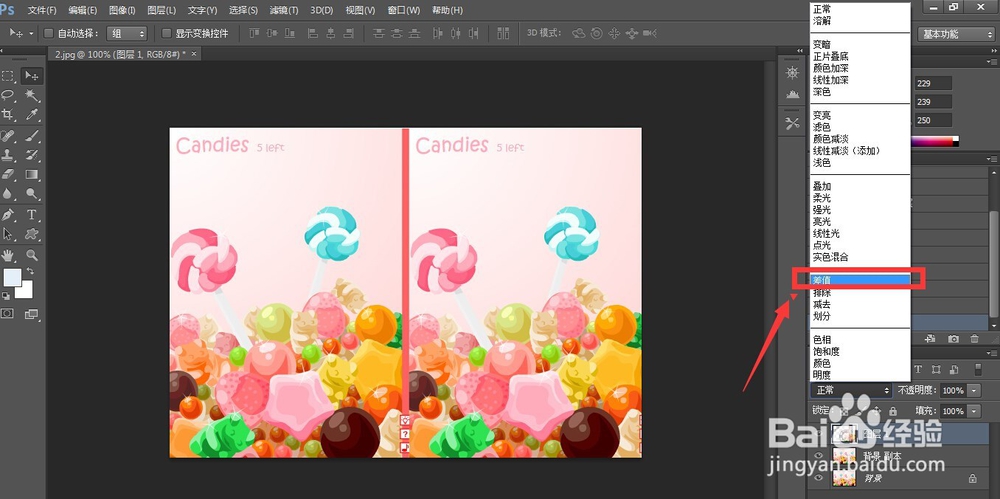The image size is (1000, 499).
Task: Open the 滤镜(T) menu
Action: 284,10
